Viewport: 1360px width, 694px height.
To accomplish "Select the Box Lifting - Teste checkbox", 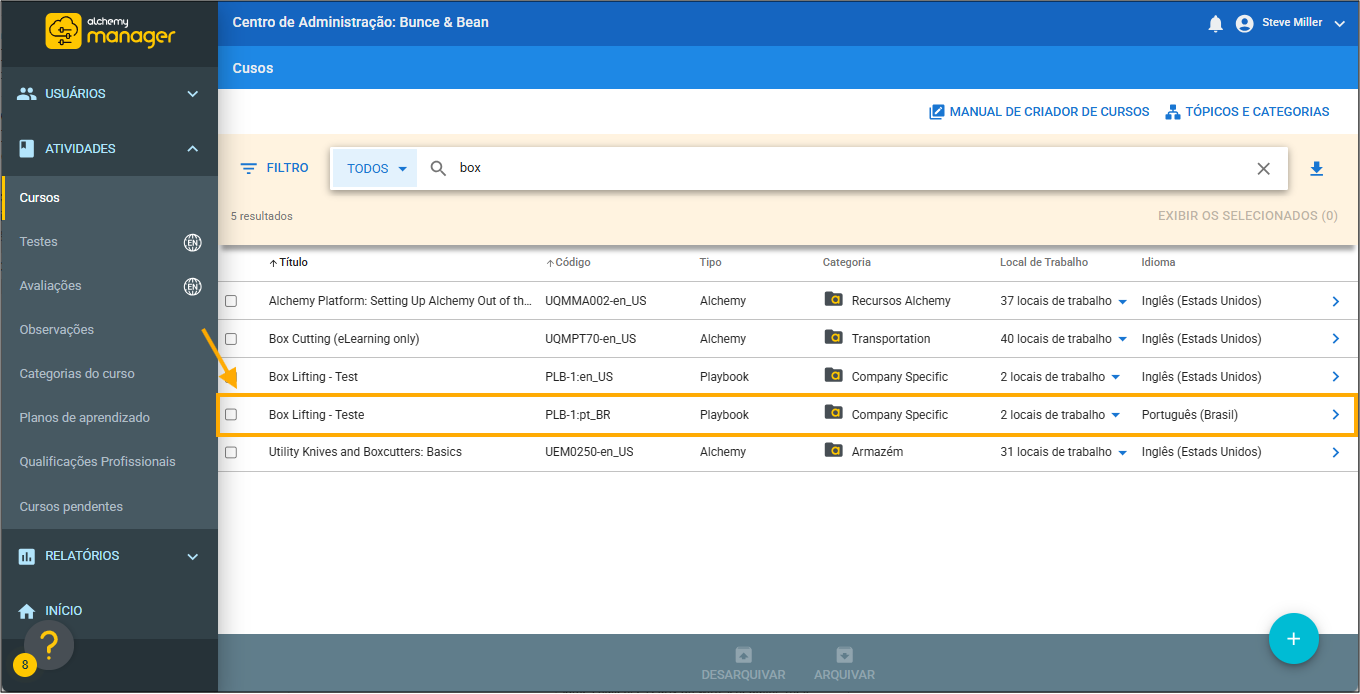I will [x=231, y=415].
